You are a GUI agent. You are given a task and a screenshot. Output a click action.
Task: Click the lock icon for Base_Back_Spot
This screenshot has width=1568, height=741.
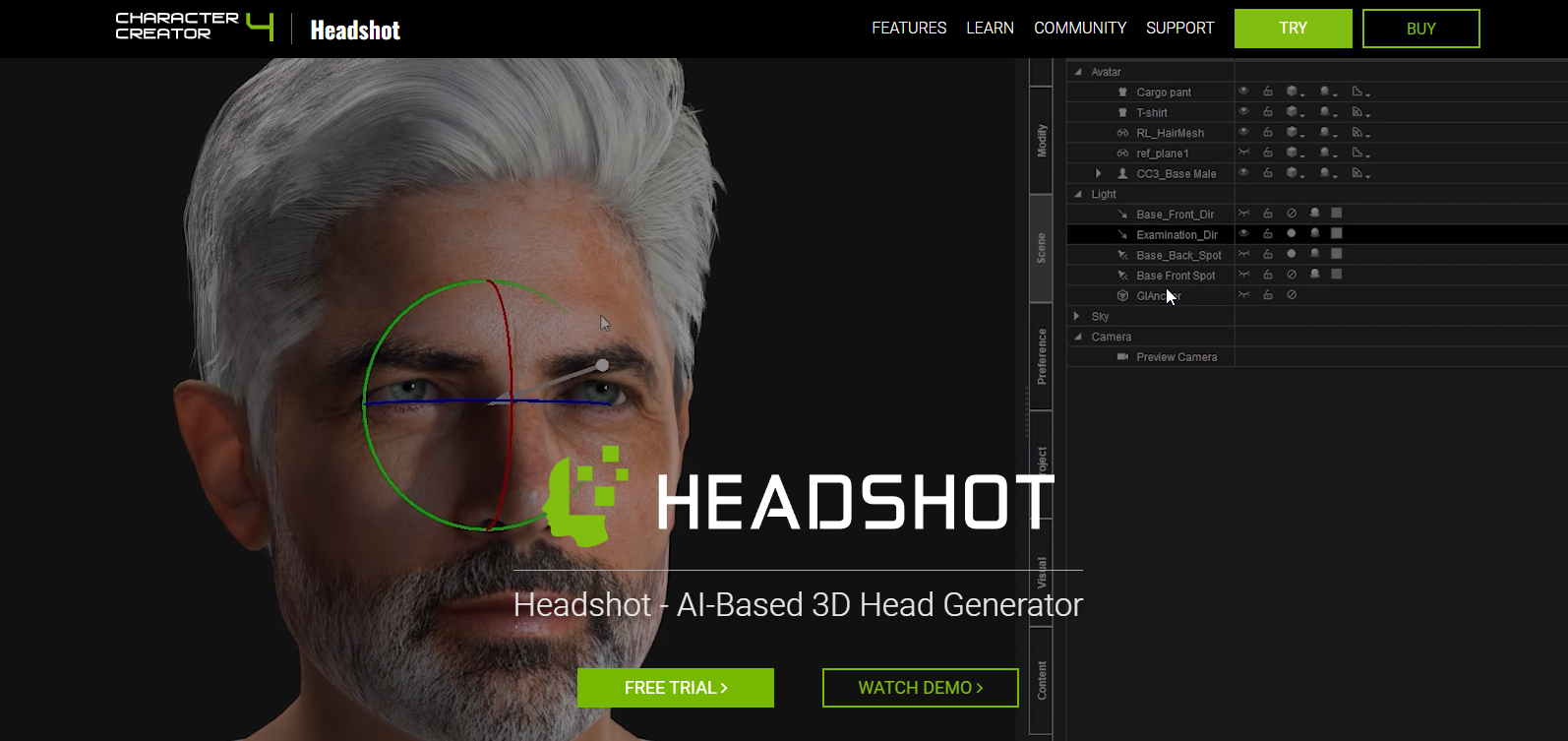1268,254
